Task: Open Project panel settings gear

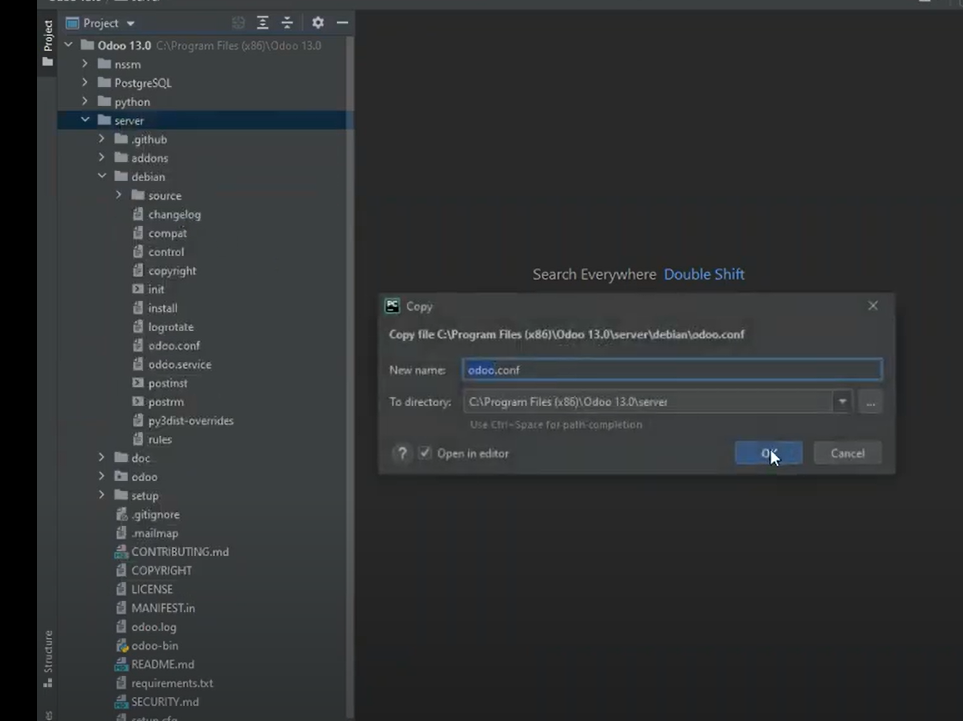Action: point(318,23)
